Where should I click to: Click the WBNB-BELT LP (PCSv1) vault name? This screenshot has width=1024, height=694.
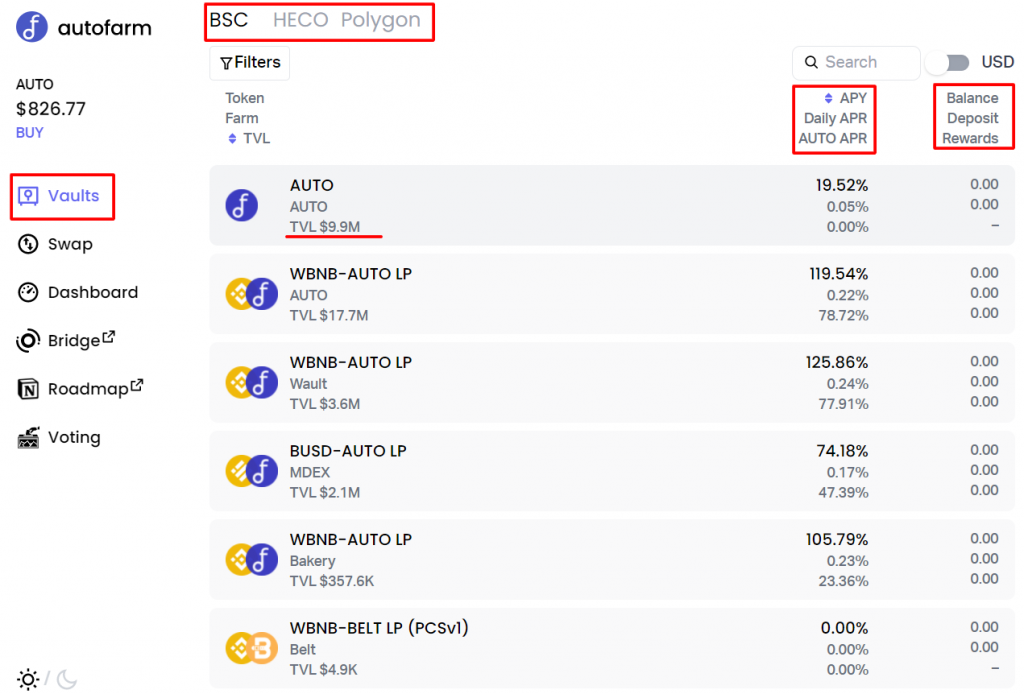[x=379, y=628]
